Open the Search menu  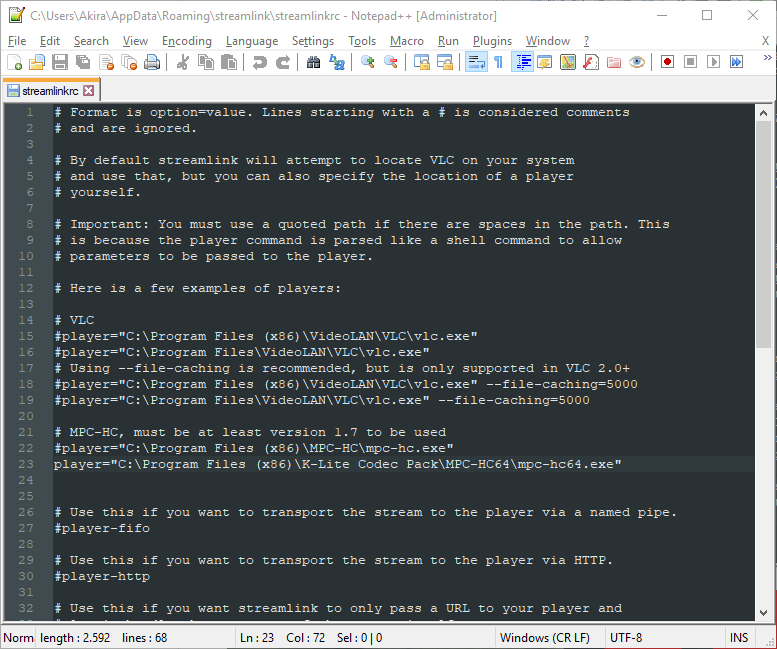tap(91, 41)
